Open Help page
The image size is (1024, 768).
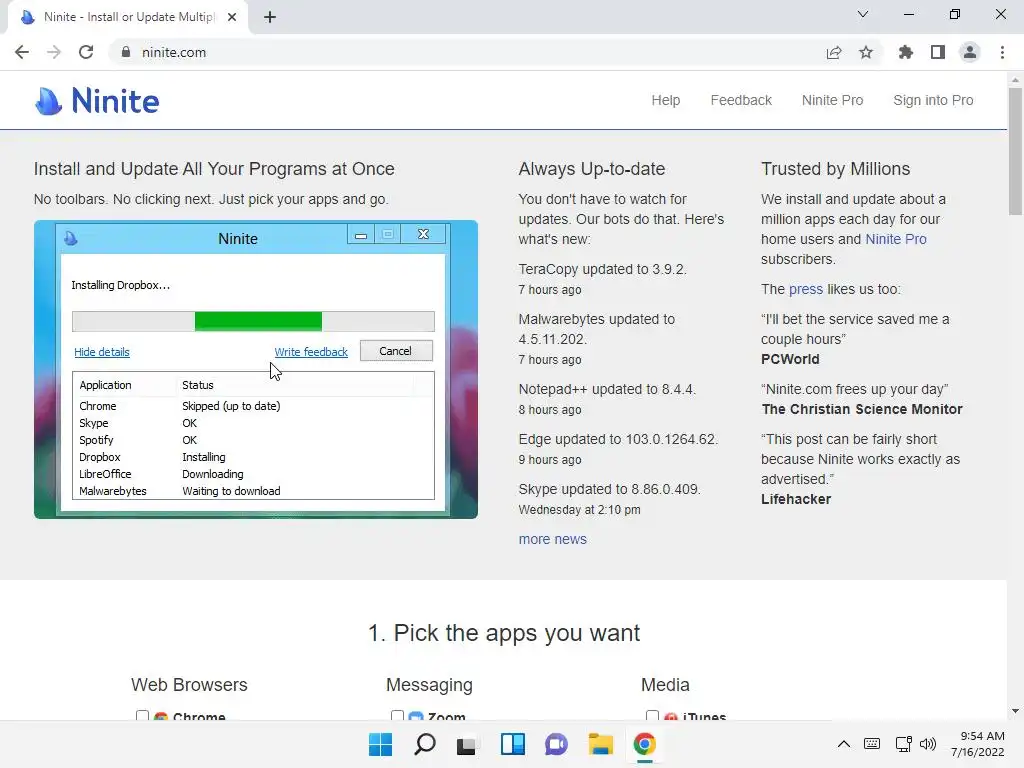[x=665, y=101]
